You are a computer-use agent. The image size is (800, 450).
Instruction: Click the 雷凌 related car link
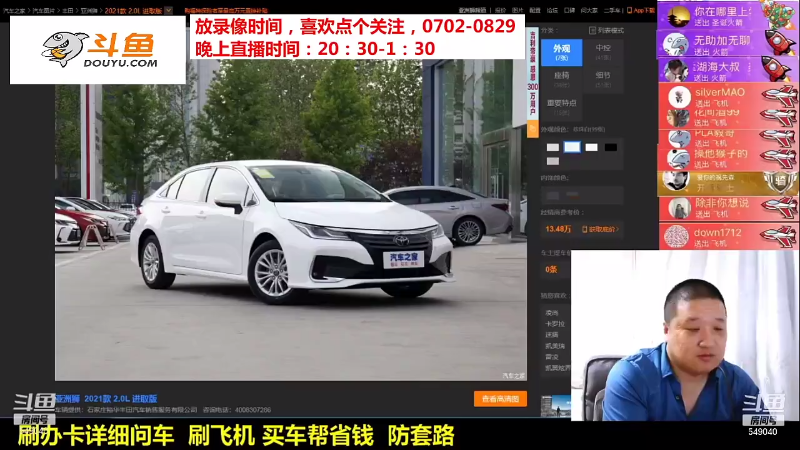552,357
